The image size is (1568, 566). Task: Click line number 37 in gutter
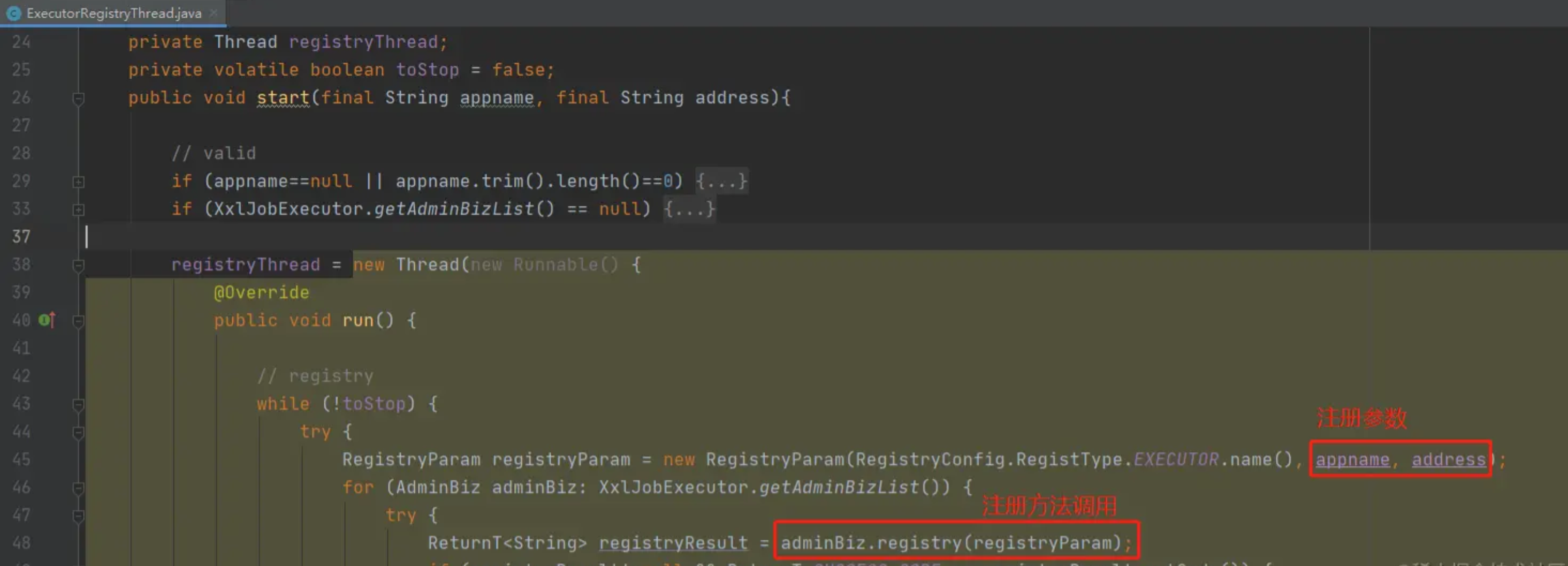[21, 236]
